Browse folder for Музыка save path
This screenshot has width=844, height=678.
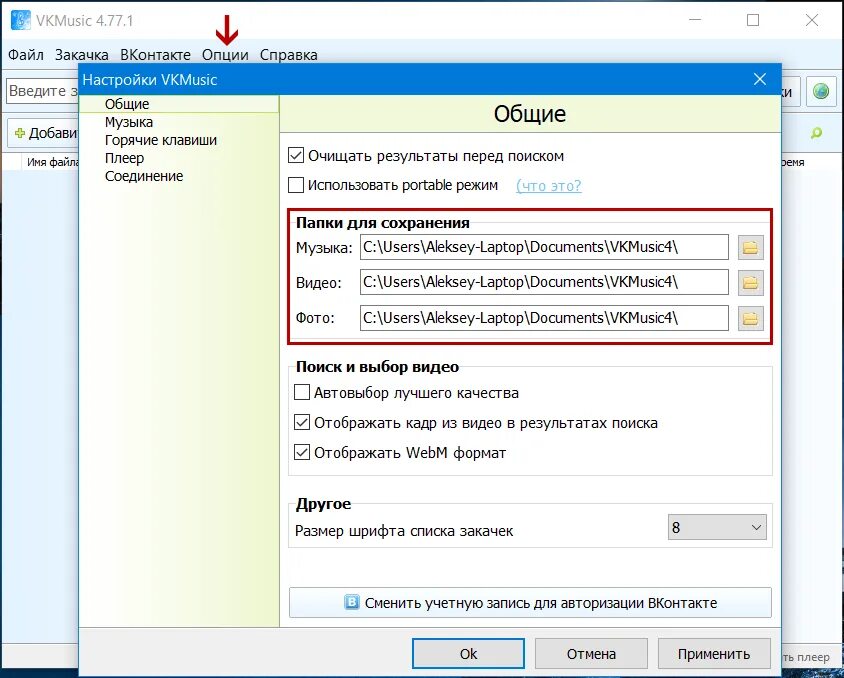(x=750, y=248)
